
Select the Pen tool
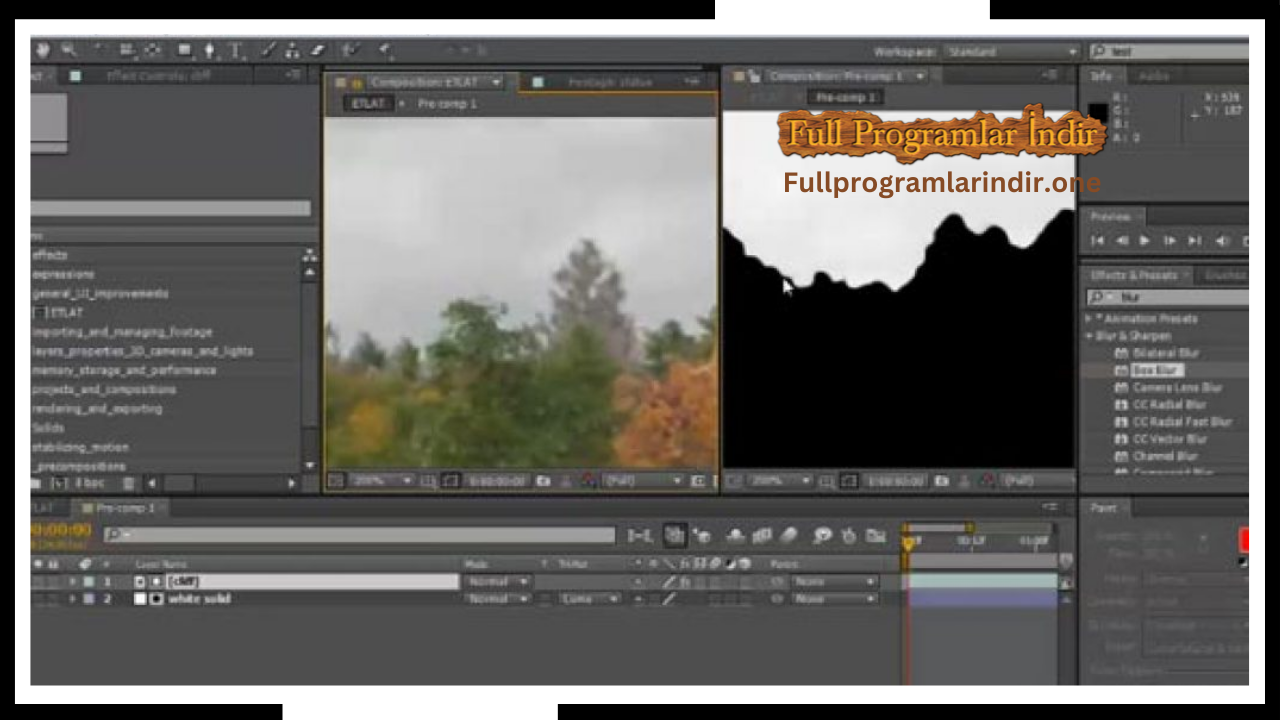pos(210,49)
